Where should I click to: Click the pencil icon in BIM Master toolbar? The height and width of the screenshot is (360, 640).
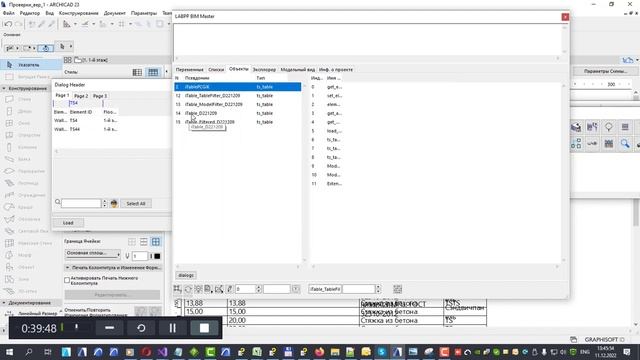[229, 289]
